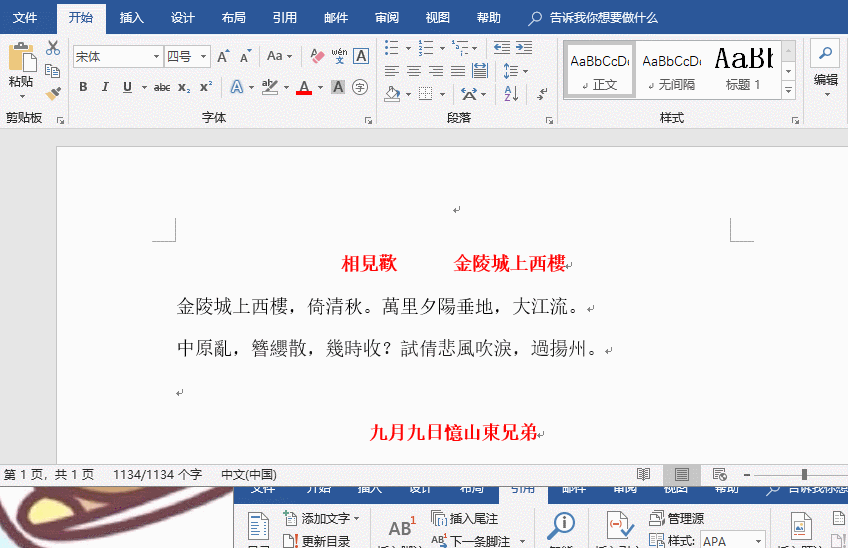Align text right
This screenshot has height=548, width=848.
pos(436,71)
